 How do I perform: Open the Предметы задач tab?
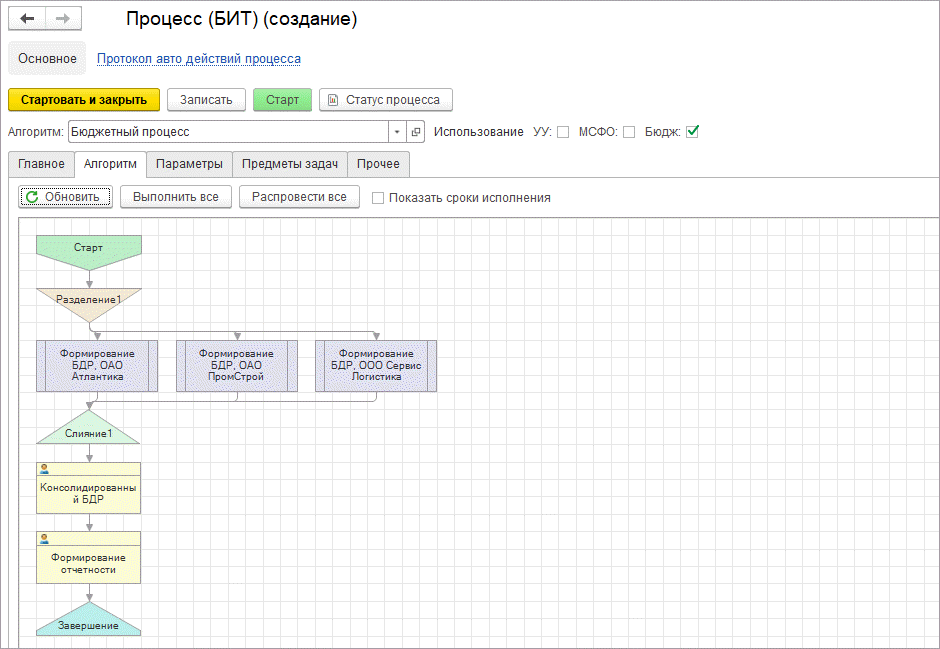(290, 164)
